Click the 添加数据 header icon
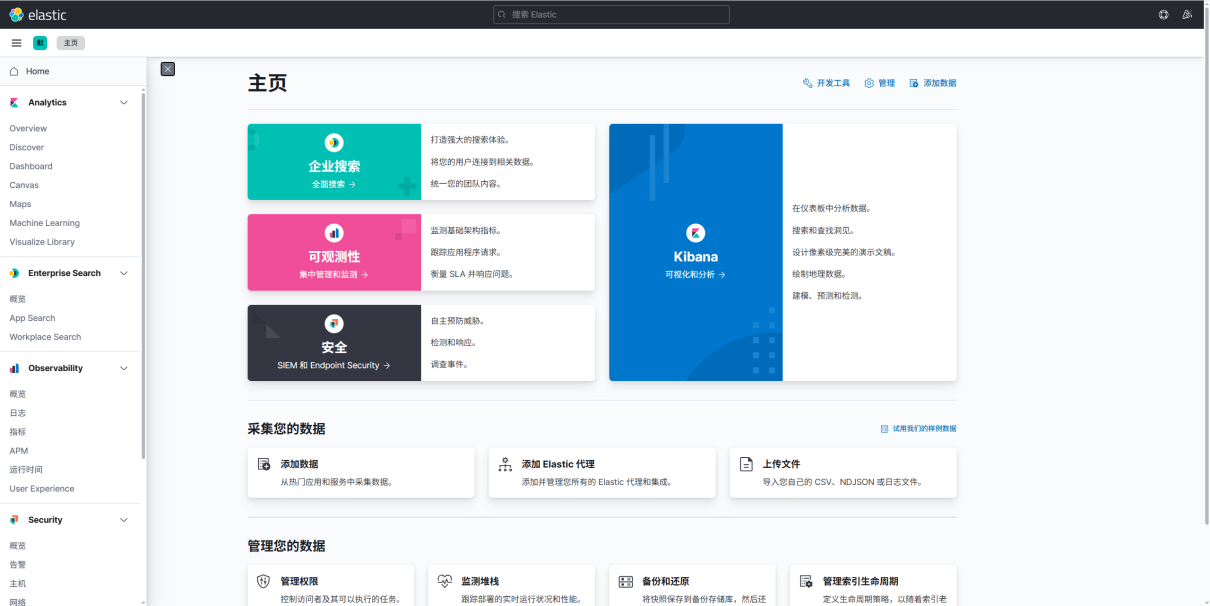 point(914,83)
